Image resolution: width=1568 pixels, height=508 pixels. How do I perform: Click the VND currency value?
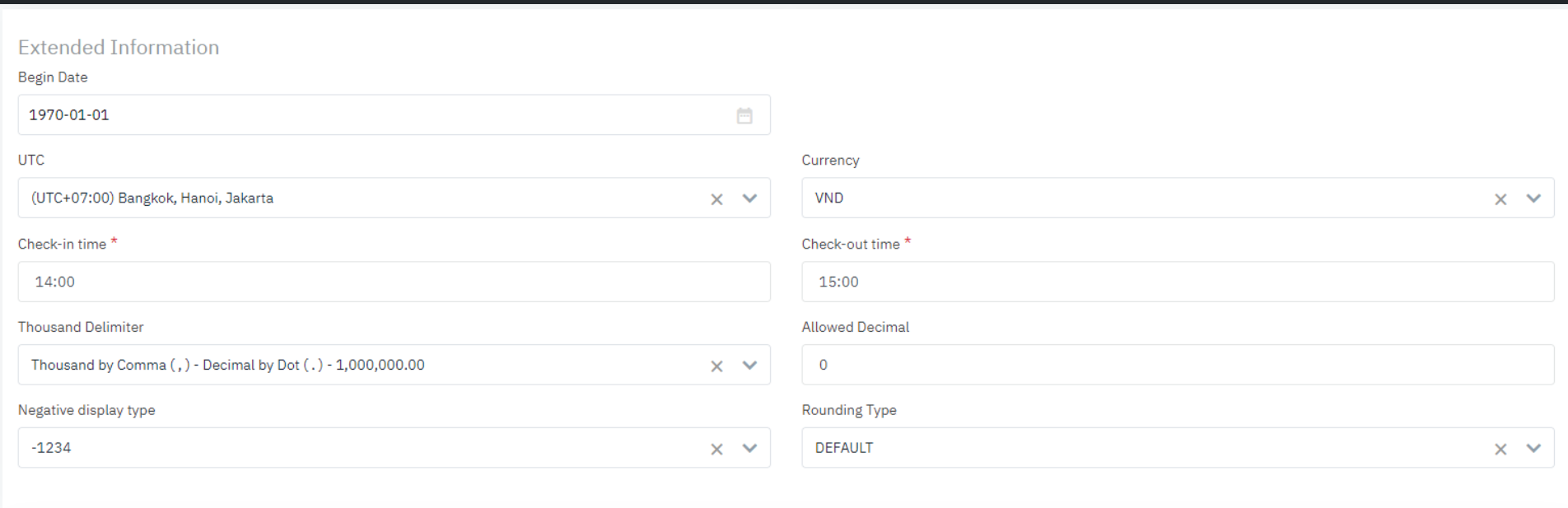pyautogui.click(x=829, y=198)
